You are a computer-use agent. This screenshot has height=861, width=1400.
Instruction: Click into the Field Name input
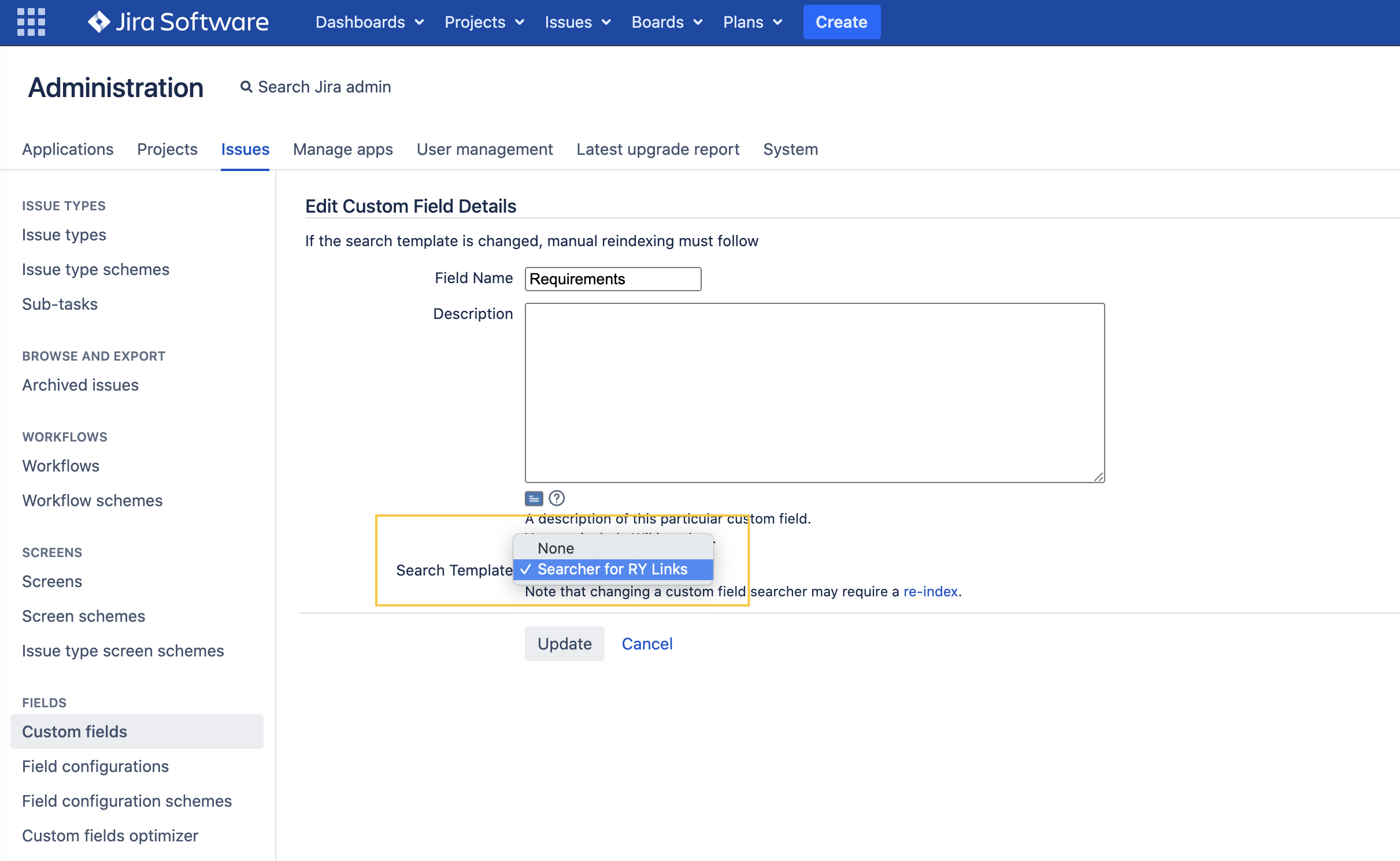coord(613,279)
